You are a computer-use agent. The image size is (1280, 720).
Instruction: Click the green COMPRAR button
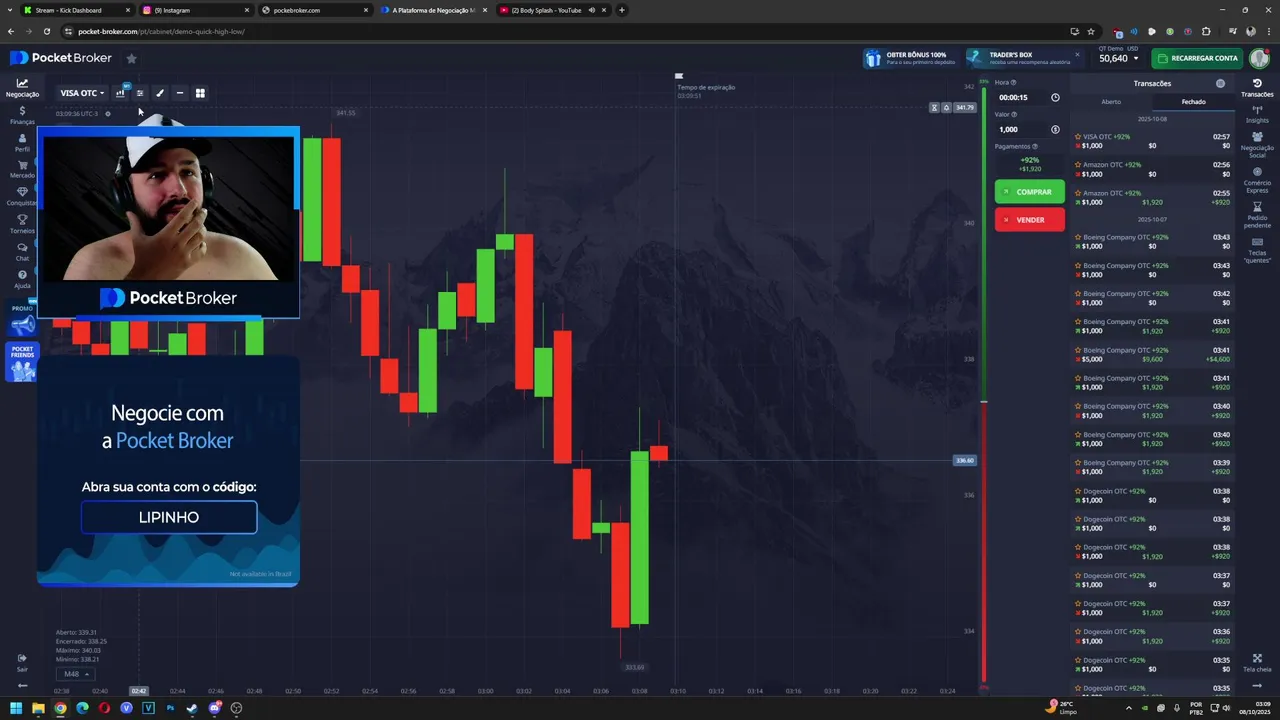tap(1030, 192)
